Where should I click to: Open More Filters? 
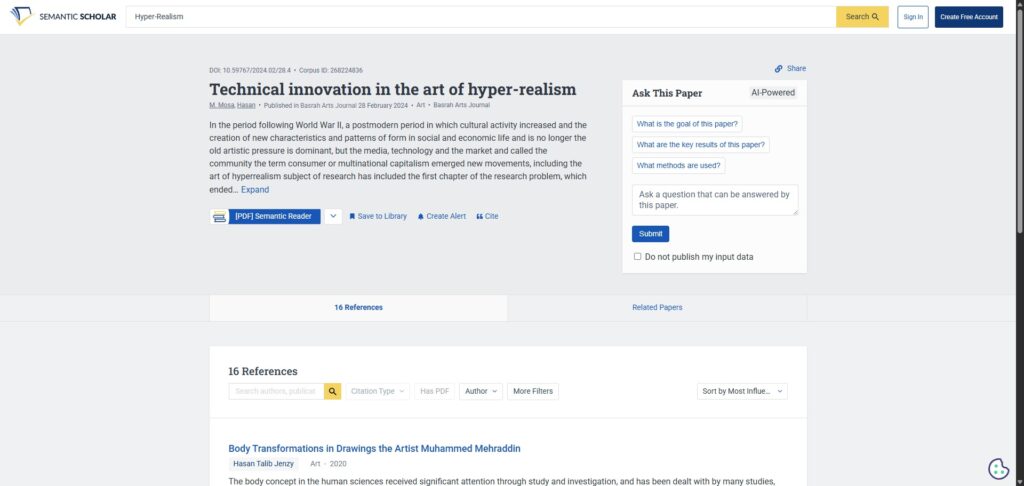(533, 391)
